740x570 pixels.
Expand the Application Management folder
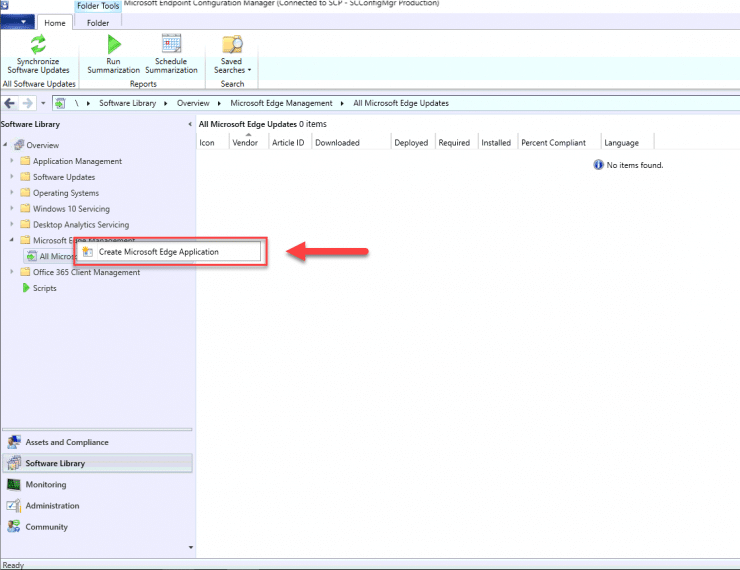[12, 161]
